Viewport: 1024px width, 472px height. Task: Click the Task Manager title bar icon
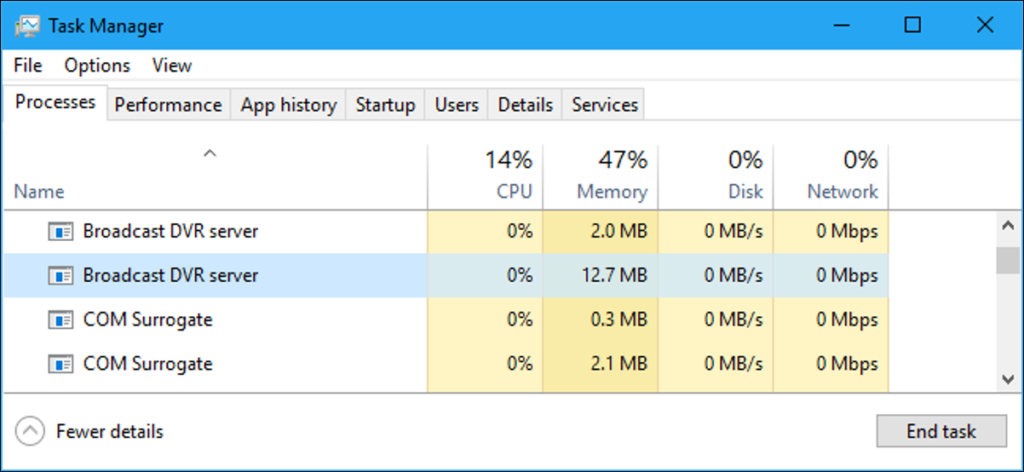[x=28, y=25]
